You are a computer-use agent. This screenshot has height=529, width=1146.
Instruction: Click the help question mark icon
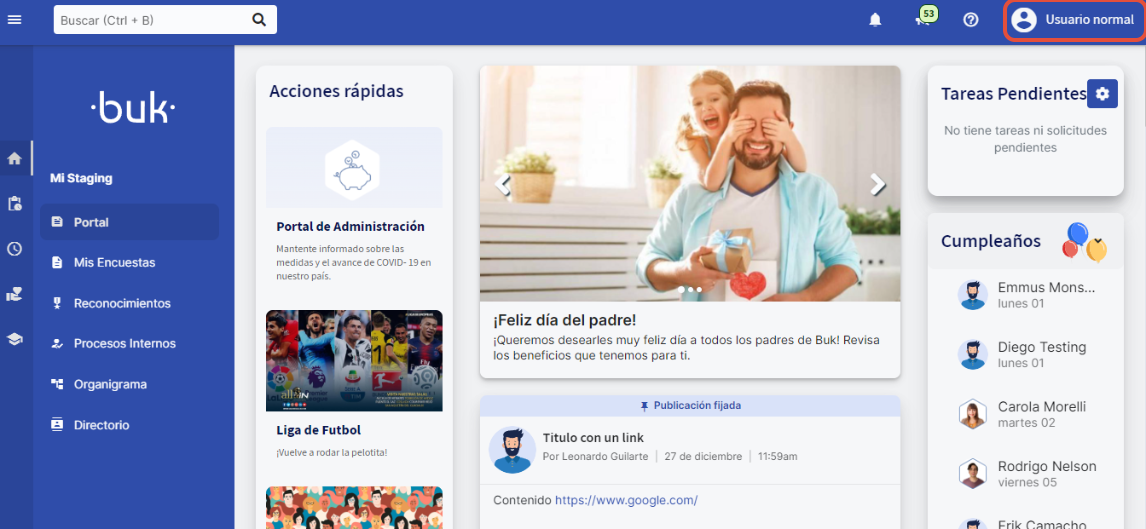click(970, 20)
